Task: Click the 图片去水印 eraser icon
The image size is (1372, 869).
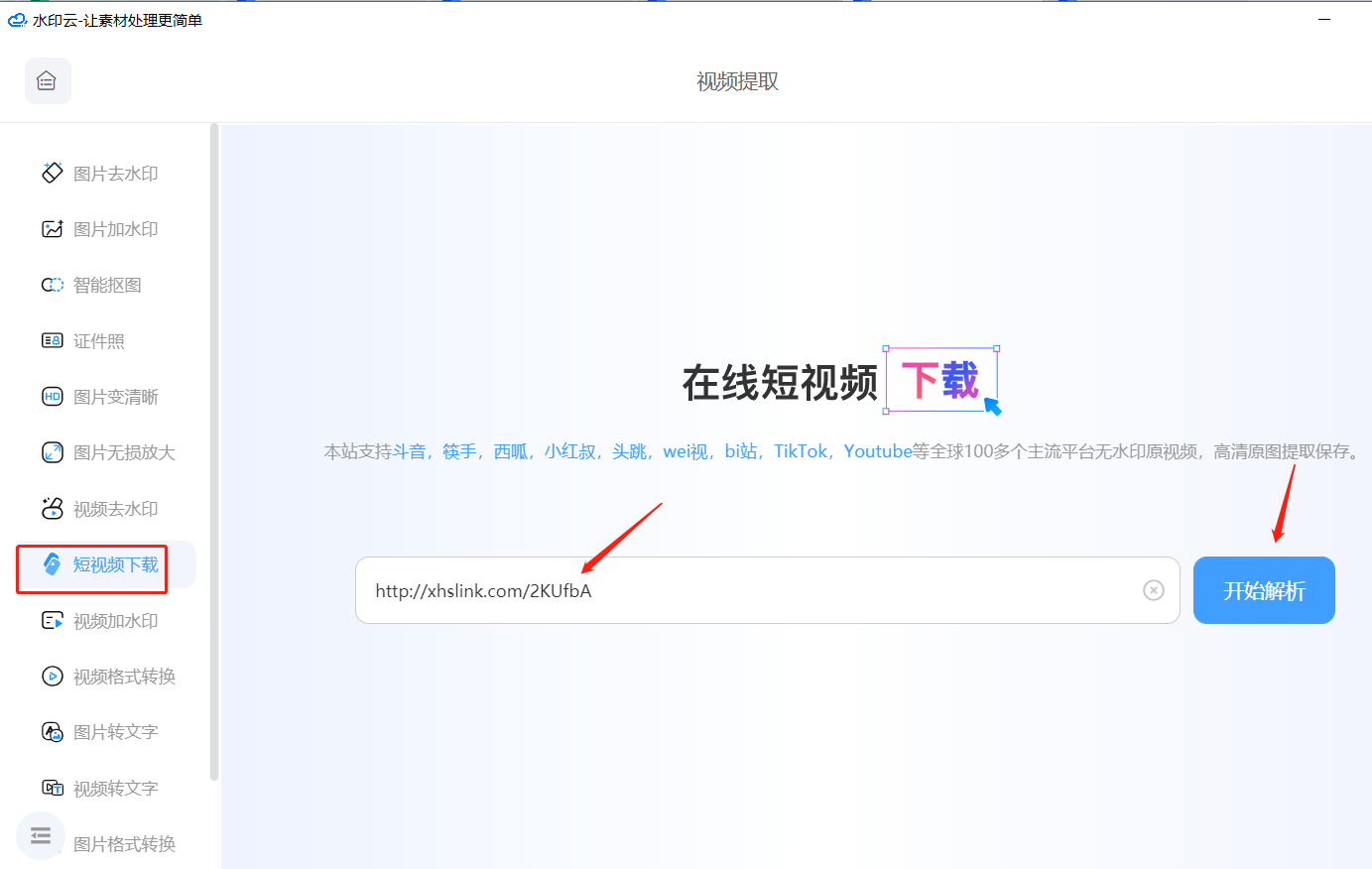Action: [53, 173]
